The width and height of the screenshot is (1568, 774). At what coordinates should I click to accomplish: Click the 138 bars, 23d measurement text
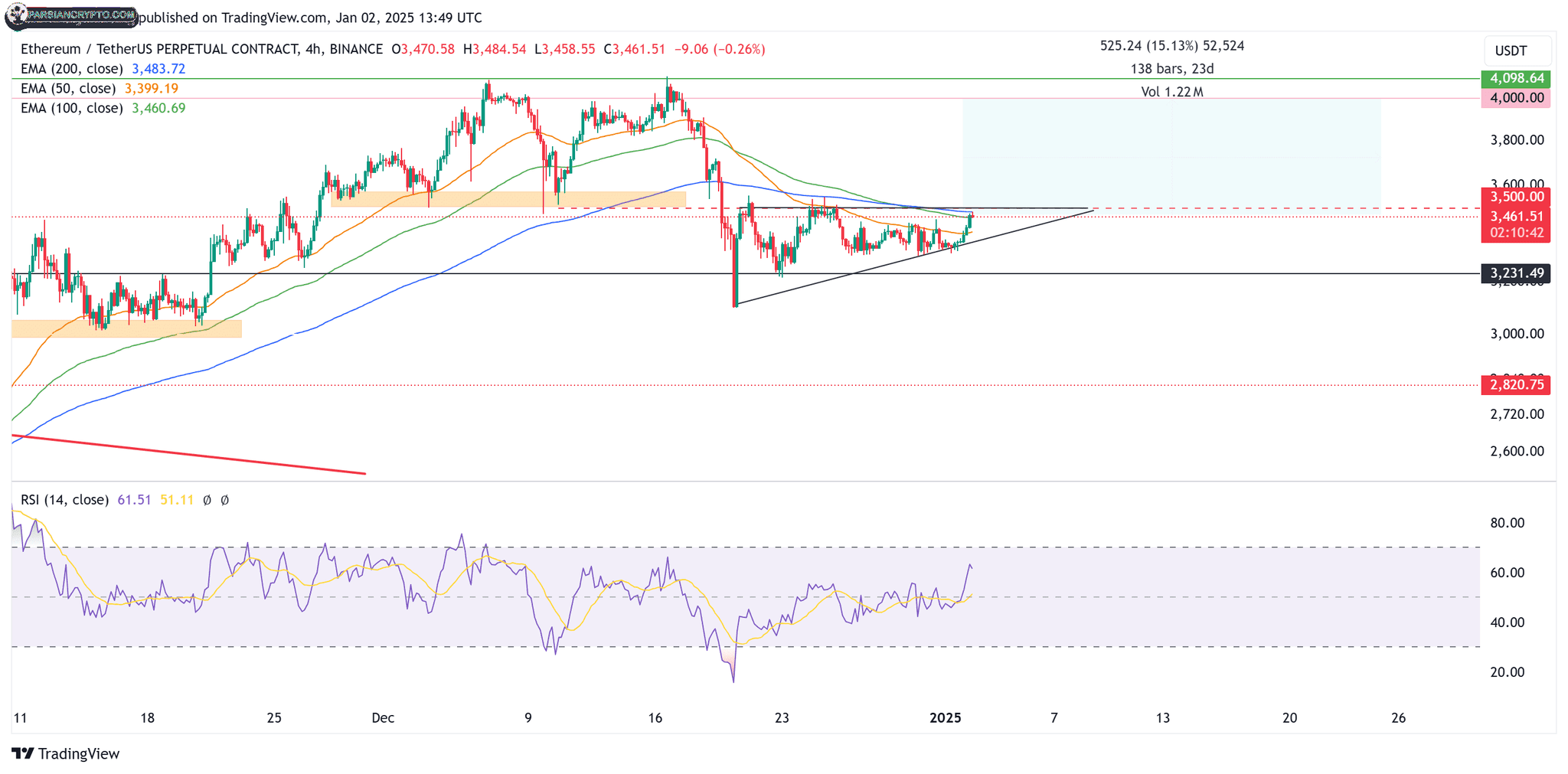[1172, 69]
